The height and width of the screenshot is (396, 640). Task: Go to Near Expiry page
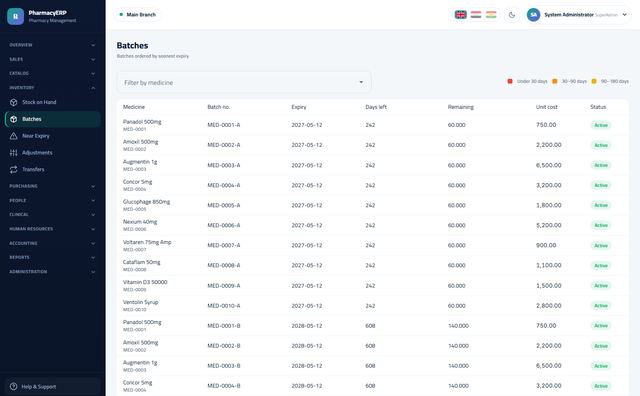pos(53,136)
